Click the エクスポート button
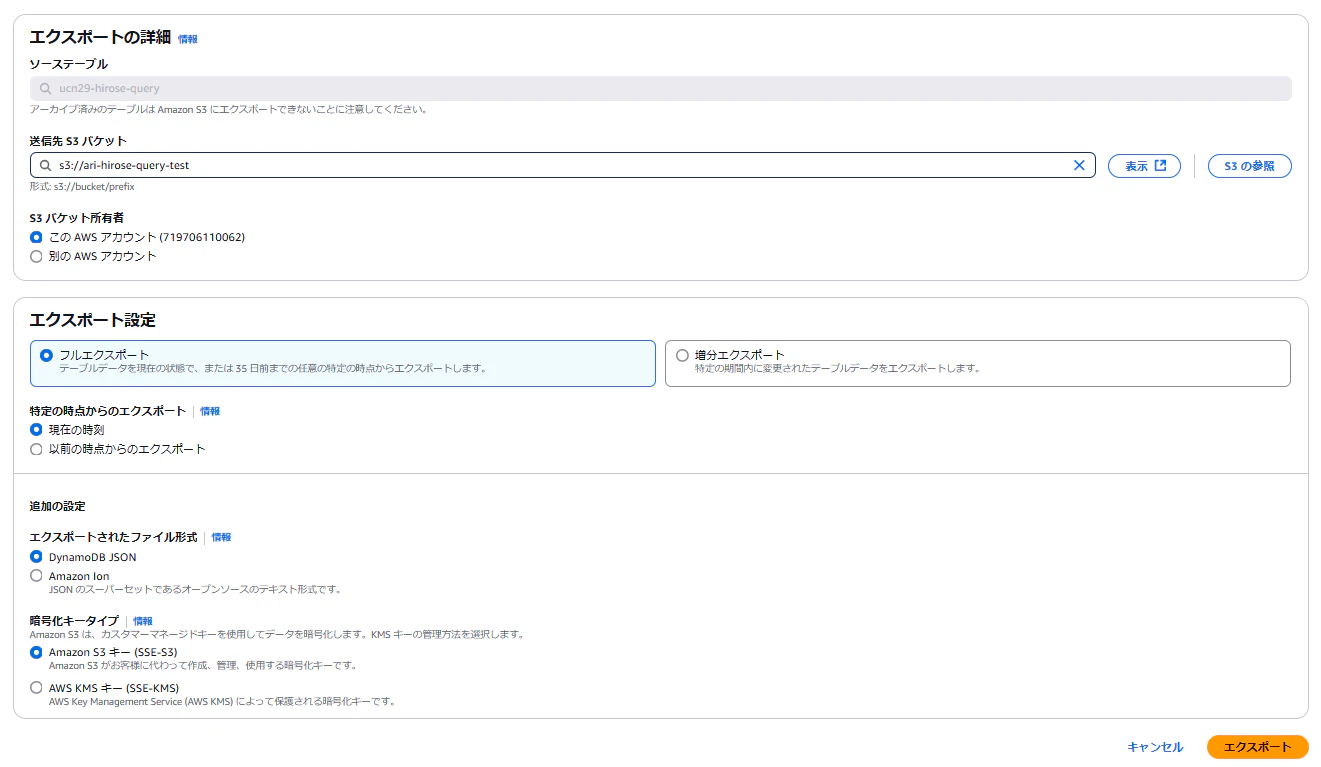Screen dimensions: 1321x767 tap(1257, 747)
